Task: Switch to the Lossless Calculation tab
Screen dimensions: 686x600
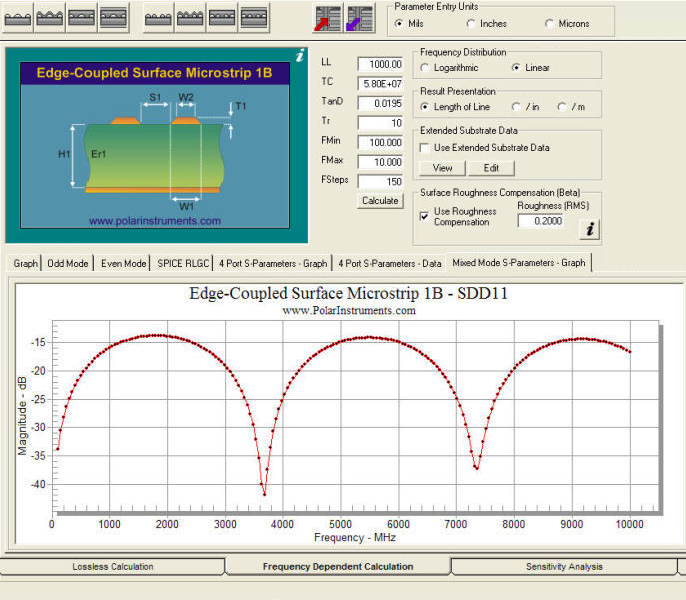Action: (112, 566)
